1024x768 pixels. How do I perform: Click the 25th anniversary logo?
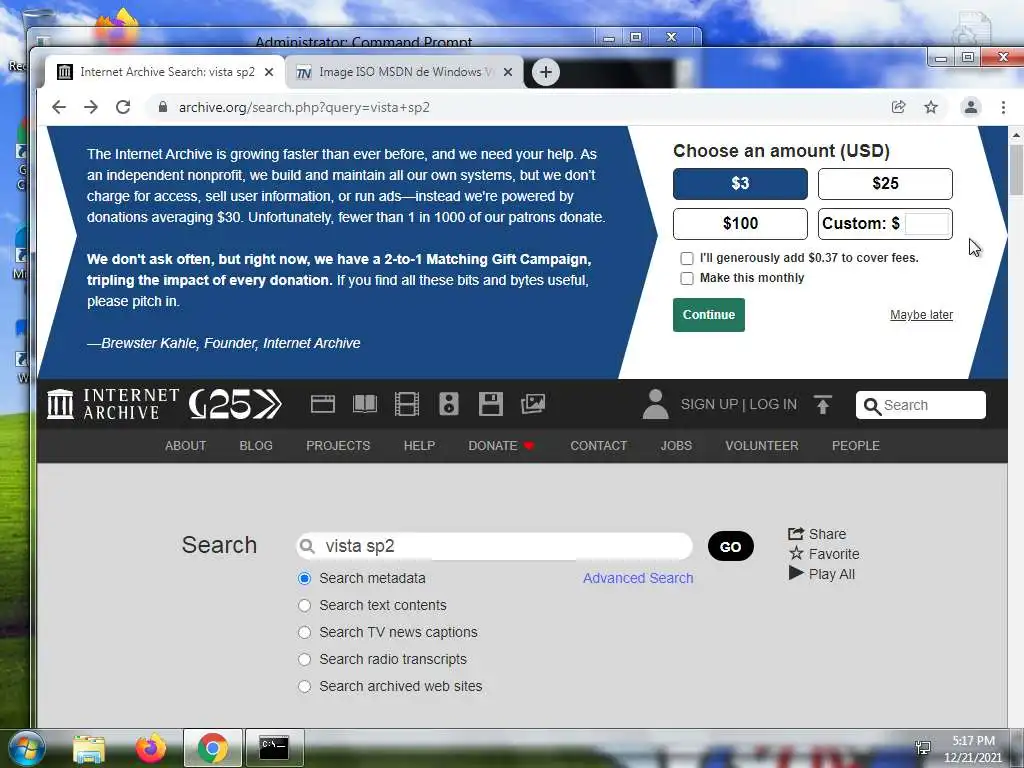tap(235, 404)
